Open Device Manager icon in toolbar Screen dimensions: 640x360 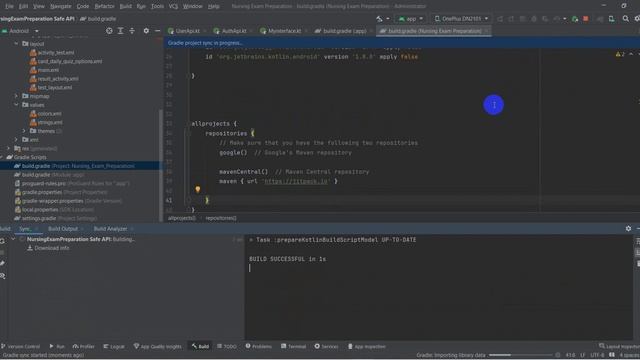click(611, 19)
